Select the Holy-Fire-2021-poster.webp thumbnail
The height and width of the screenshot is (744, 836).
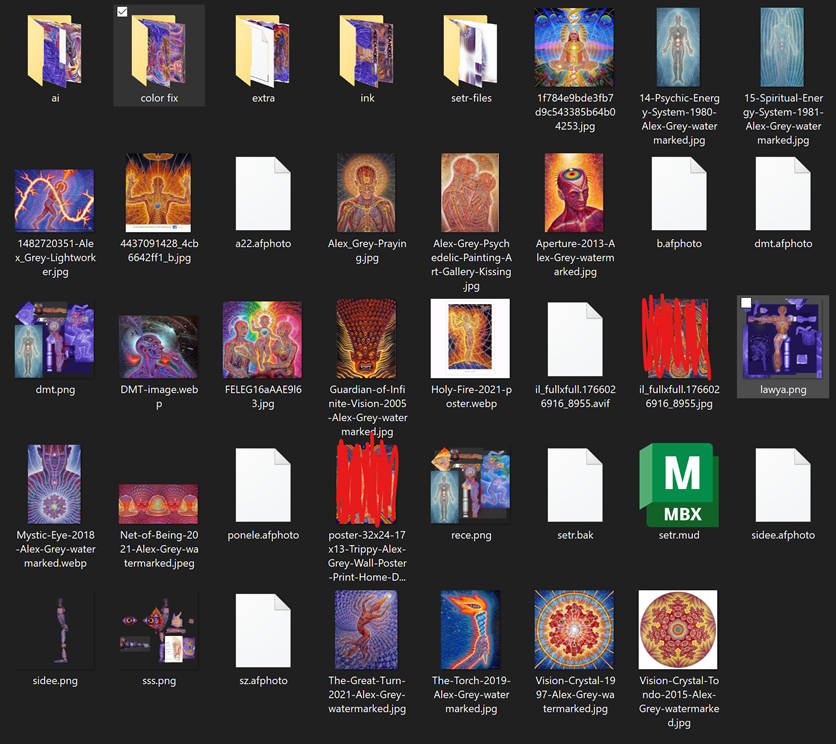(470, 338)
